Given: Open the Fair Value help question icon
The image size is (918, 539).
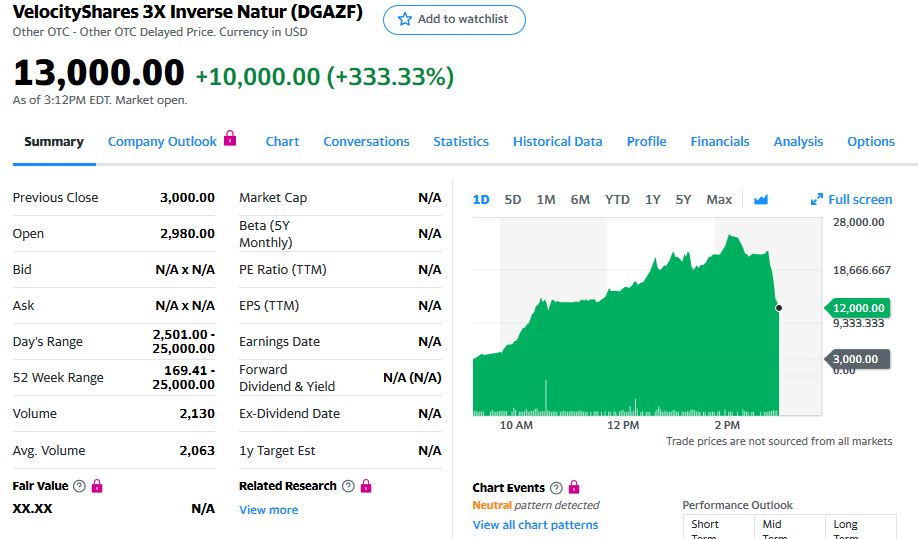Looking at the screenshot, I should pos(79,486).
